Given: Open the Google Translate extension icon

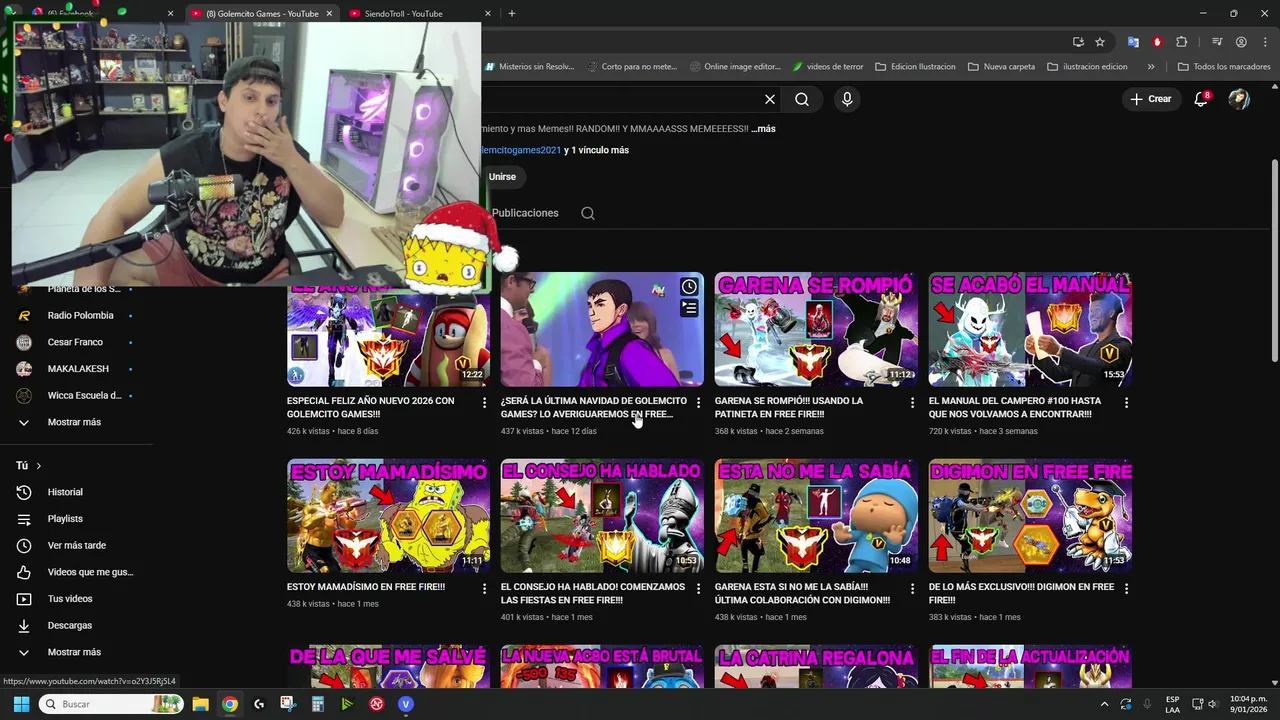Looking at the screenshot, I should point(1133,42).
